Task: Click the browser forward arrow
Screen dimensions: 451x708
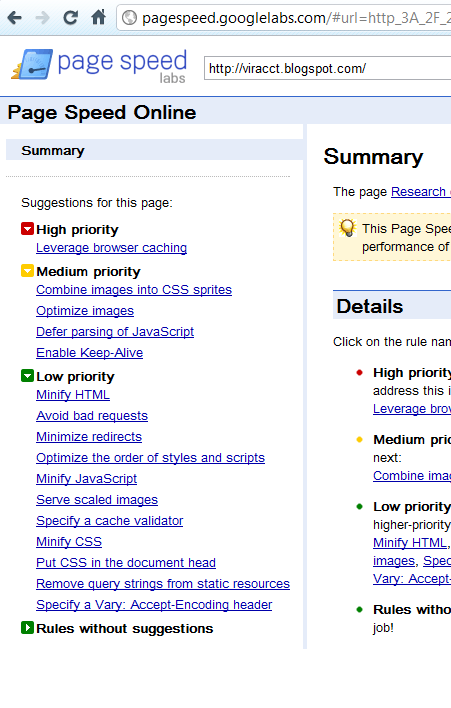Action: click(x=42, y=18)
